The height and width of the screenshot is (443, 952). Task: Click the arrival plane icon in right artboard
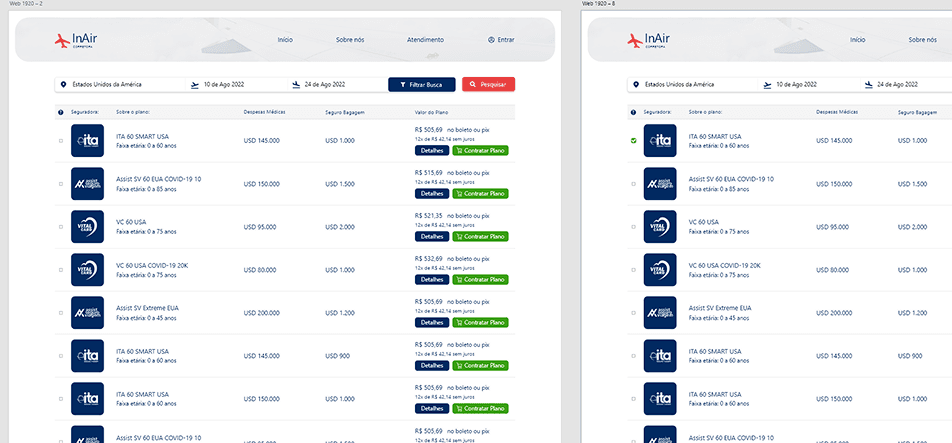point(868,85)
